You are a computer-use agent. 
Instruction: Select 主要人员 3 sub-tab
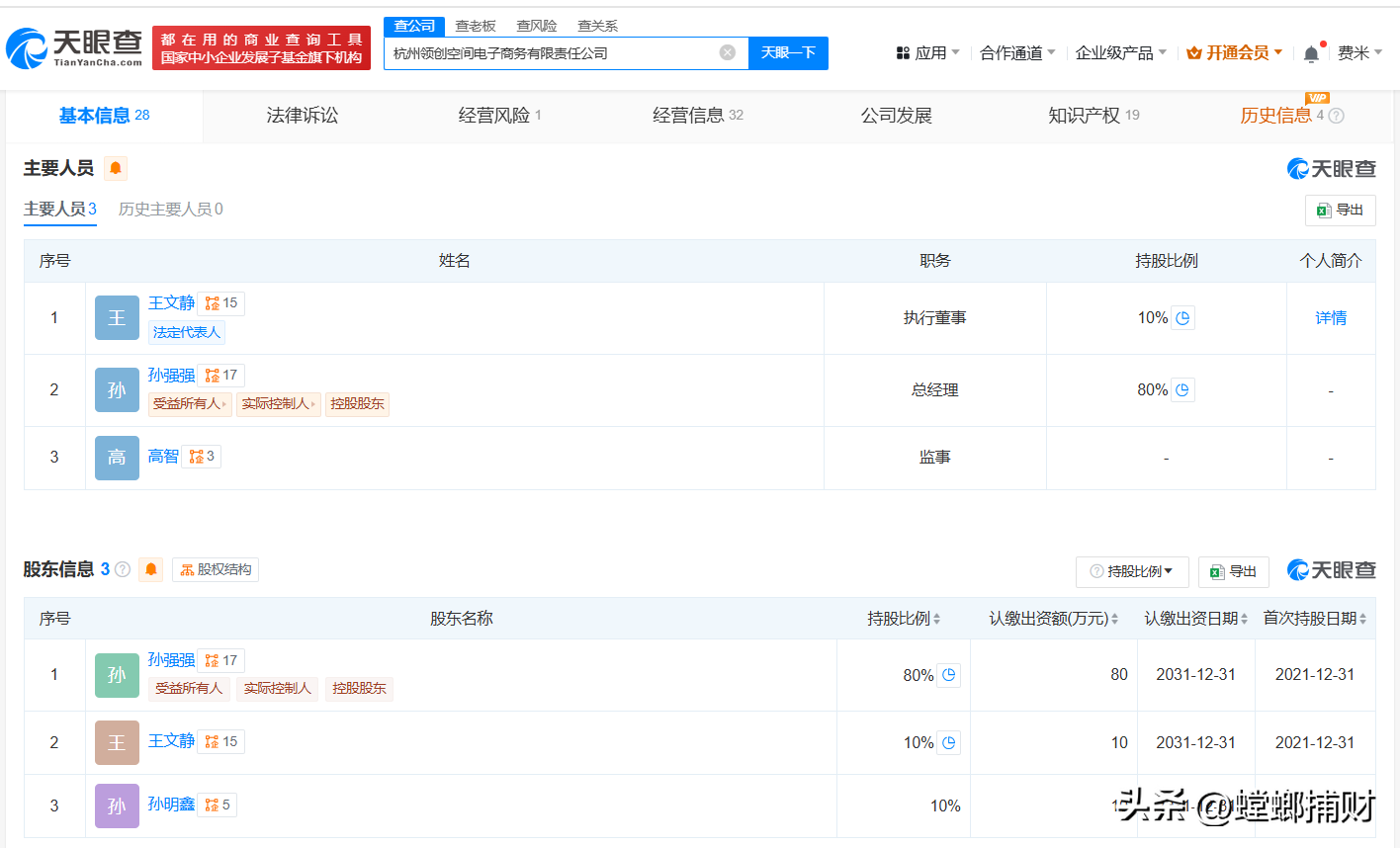(x=60, y=210)
